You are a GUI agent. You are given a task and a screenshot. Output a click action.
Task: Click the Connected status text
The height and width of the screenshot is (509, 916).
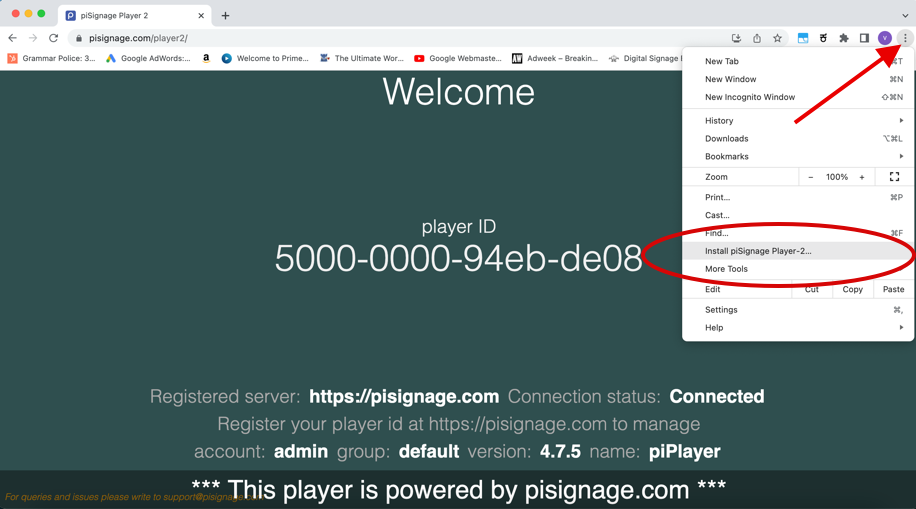(x=717, y=397)
